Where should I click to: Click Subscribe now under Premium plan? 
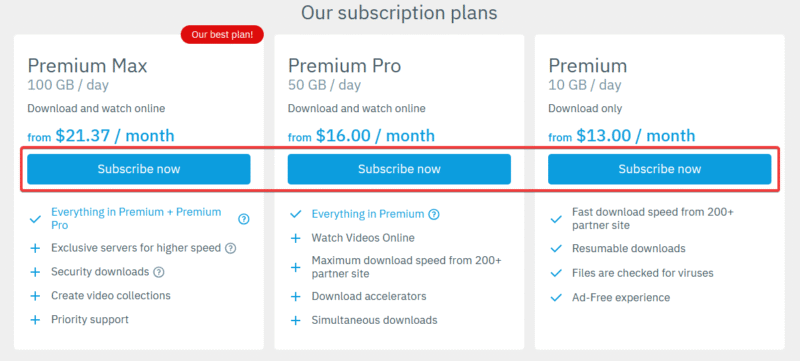coord(660,169)
